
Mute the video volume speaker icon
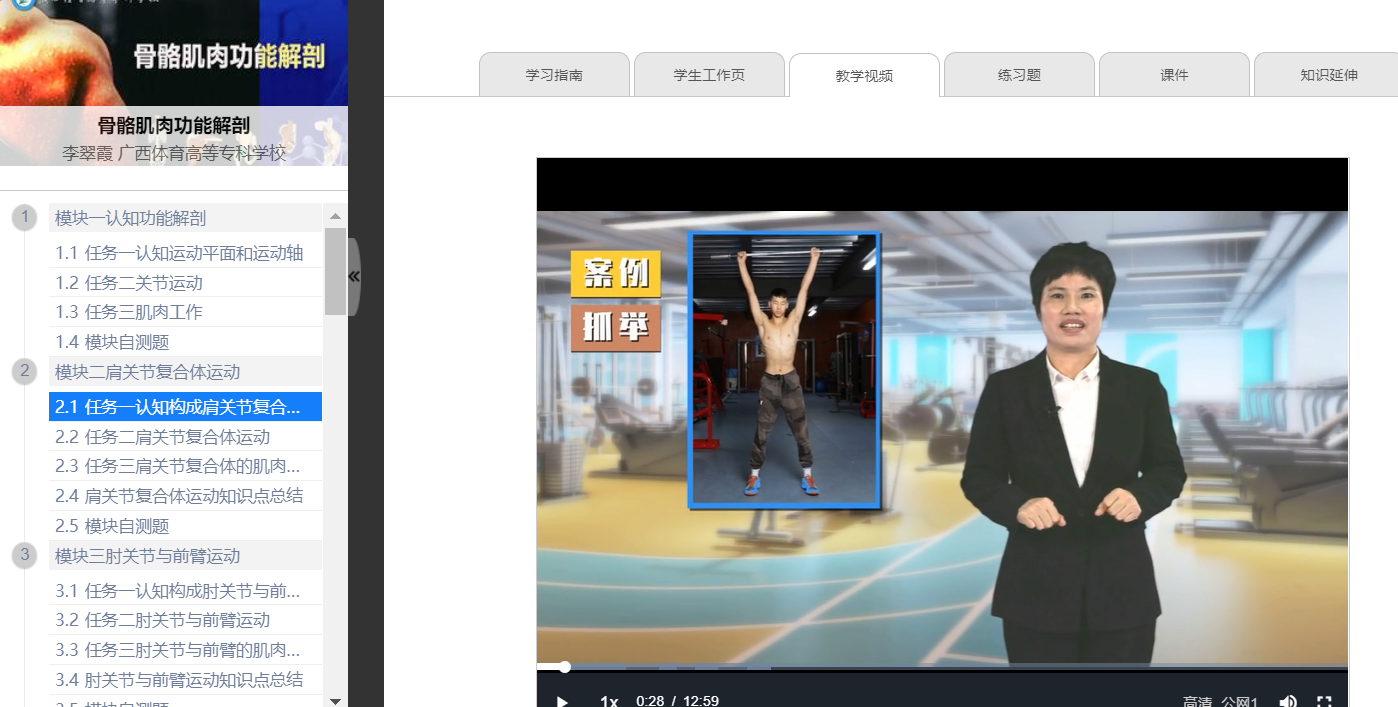point(1288,700)
